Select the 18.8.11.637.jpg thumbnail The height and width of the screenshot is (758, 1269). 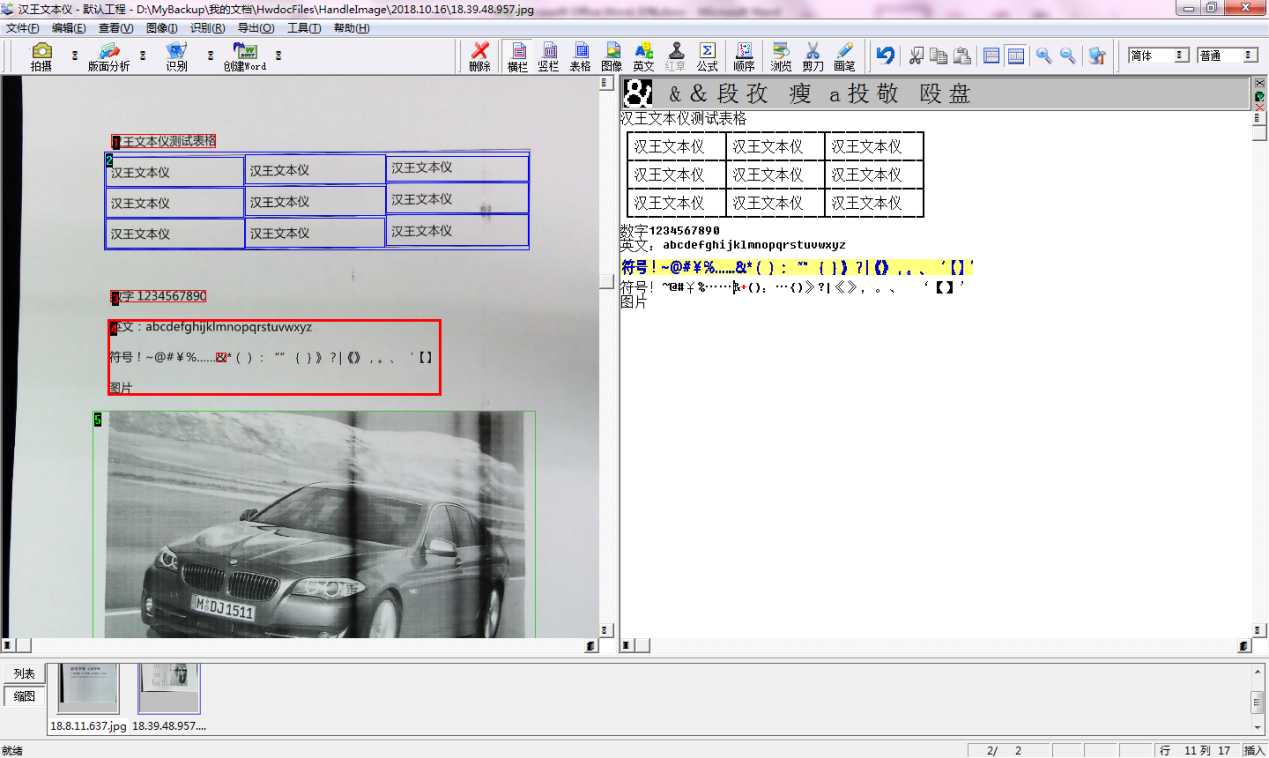coord(88,689)
